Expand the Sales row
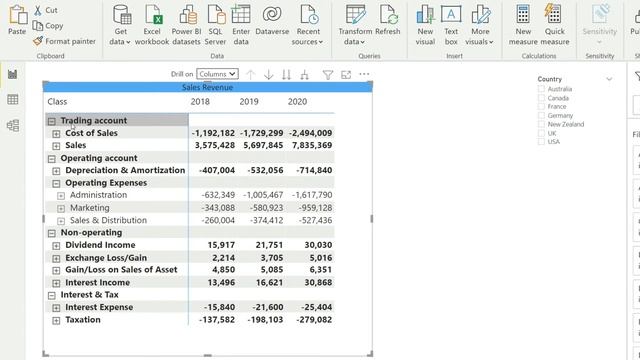640x360 pixels. (x=56, y=146)
